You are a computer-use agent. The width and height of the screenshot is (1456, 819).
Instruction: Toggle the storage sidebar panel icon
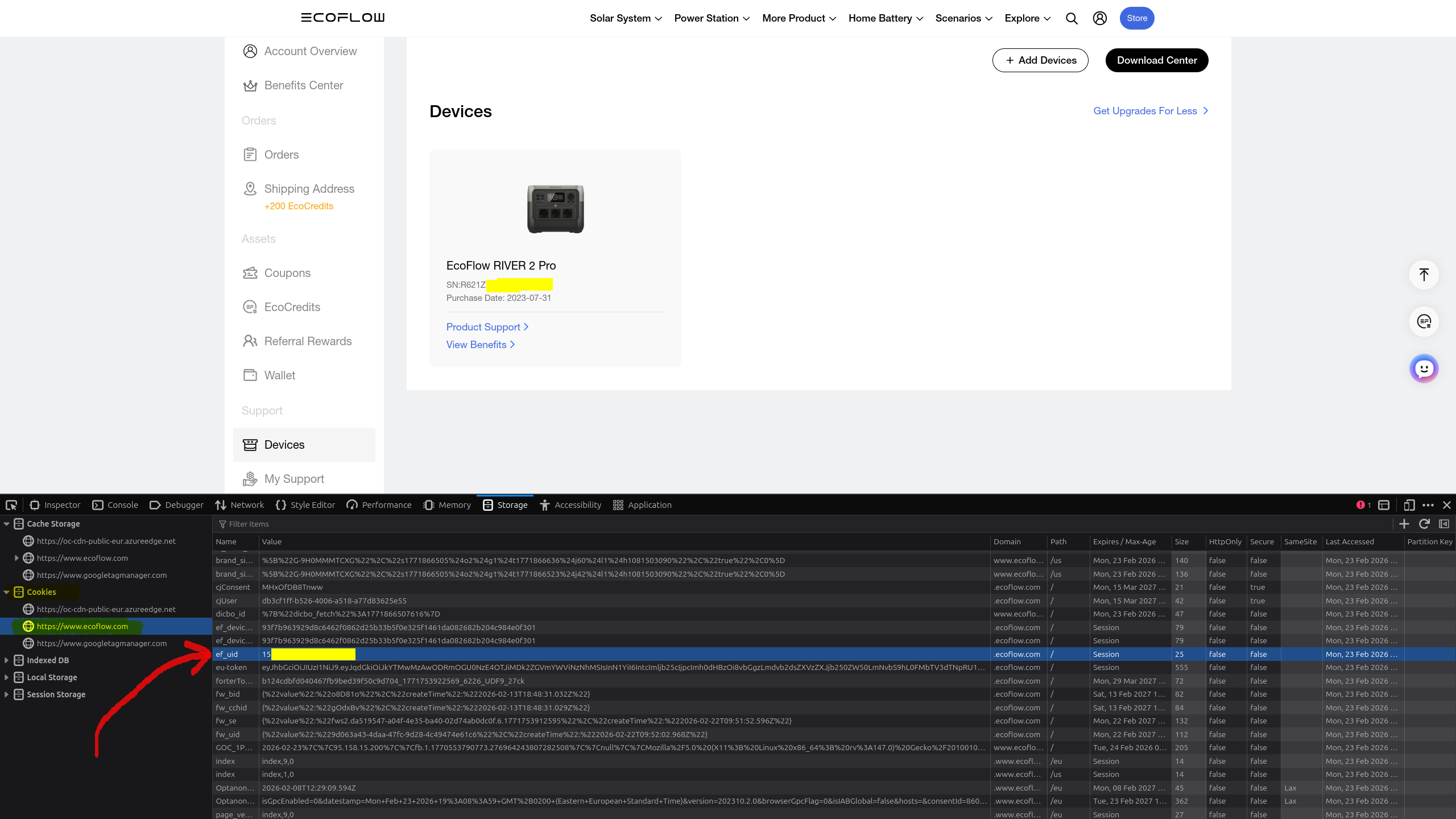(1444, 524)
